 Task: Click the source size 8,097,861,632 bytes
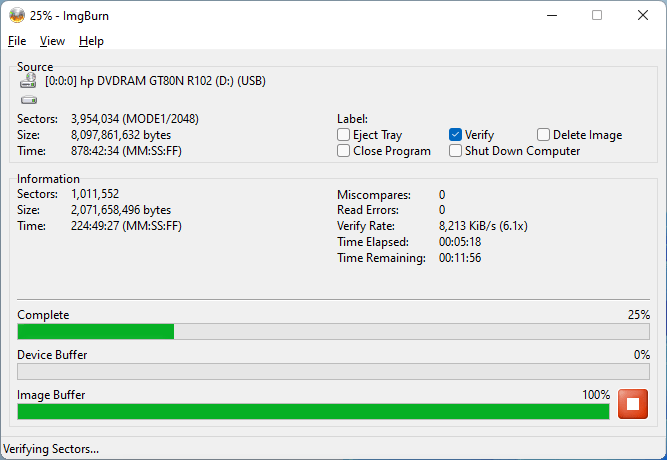(x=121, y=135)
